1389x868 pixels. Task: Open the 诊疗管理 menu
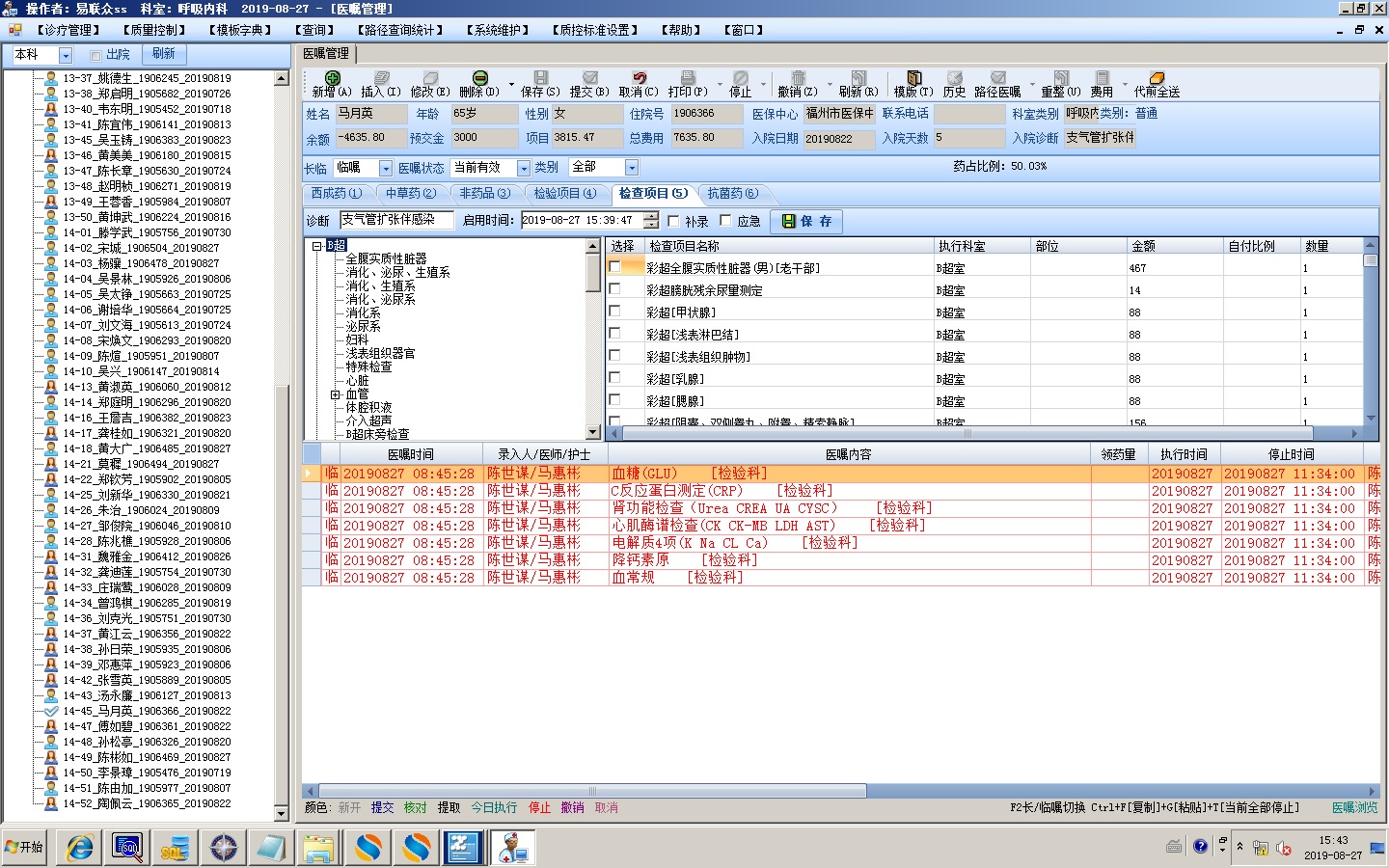click(70, 30)
